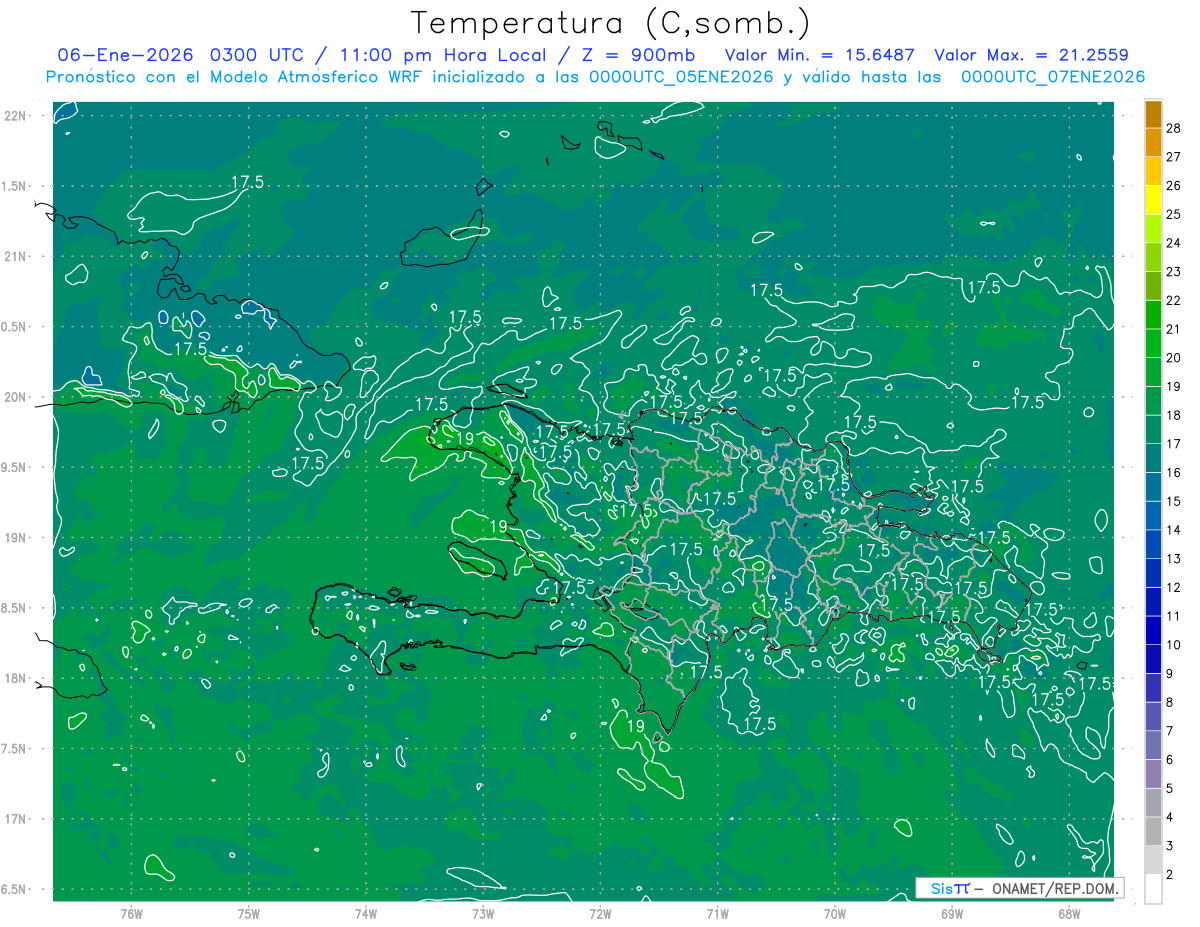Viewport: 1200px width, 927px height.
Task: Click the northernmost '17.5' contour label
Action: pos(247,182)
